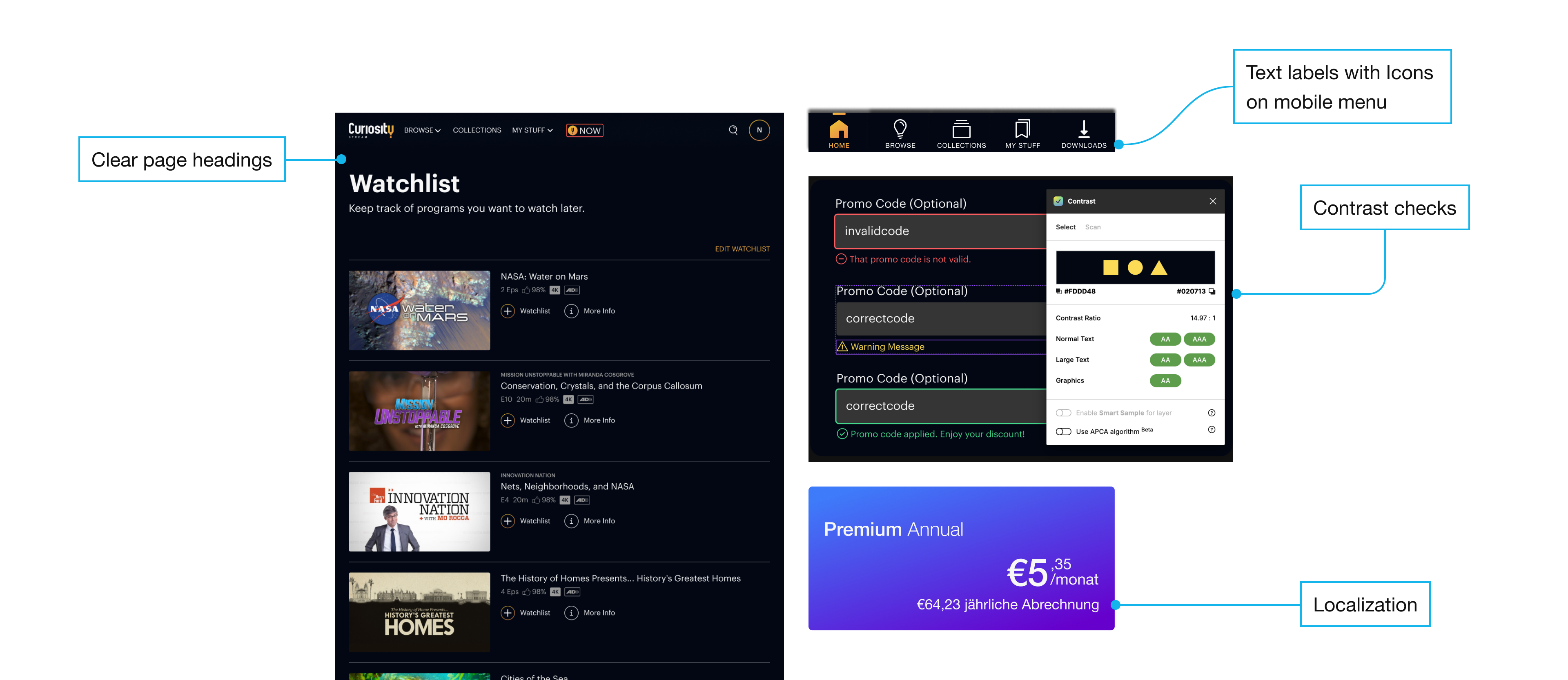
Task: Expand the BROWSE dropdown menu
Action: click(x=422, y=130)
